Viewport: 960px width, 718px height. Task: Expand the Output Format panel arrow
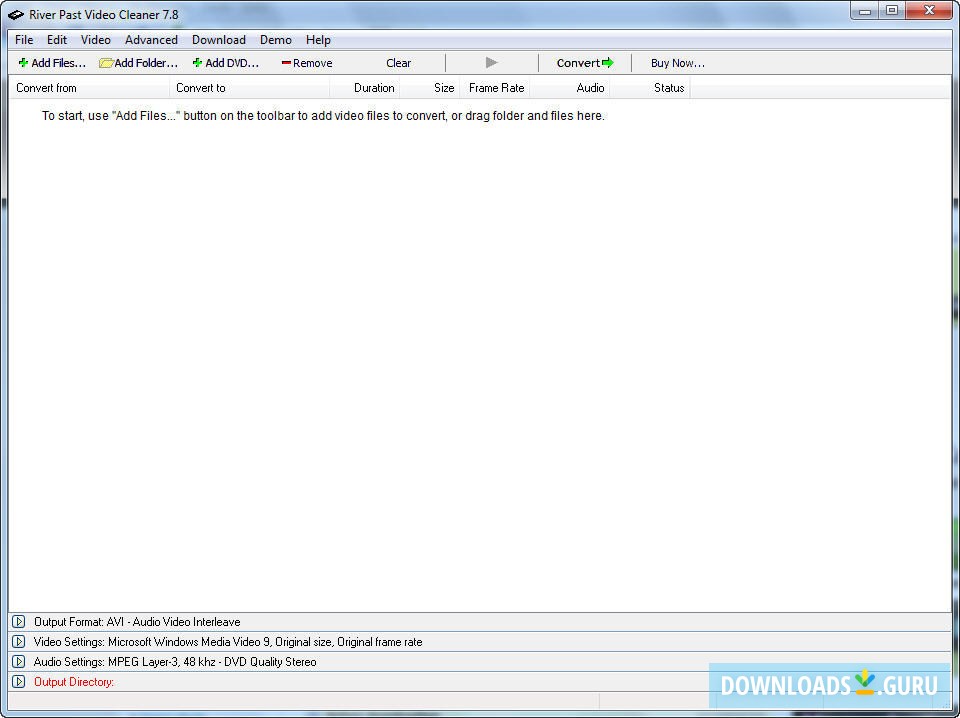(x=18, y=622)
